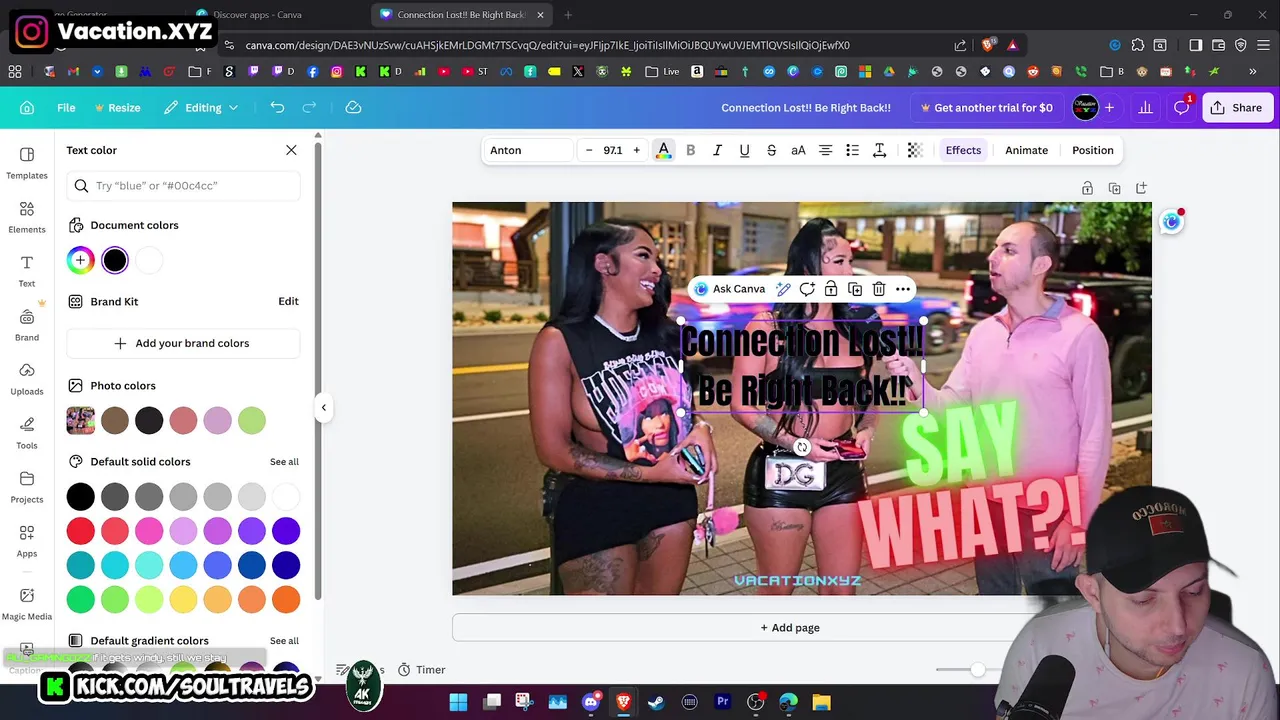Image resolution: width=1280 pixels, height=720 pixels.
Task: Duplicate page icon above canvas
Action: point(1114,188)
